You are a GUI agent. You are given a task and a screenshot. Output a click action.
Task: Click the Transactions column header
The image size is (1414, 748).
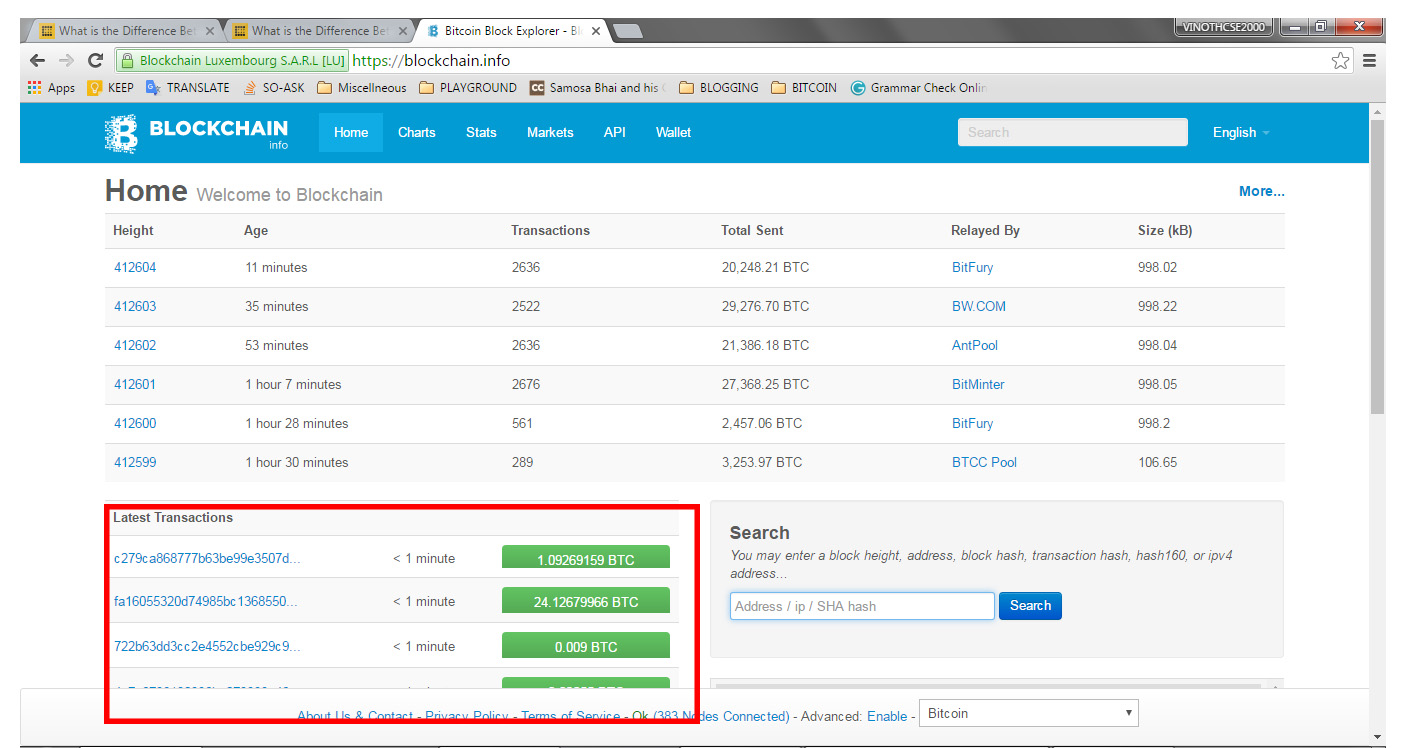coord(551,230)
